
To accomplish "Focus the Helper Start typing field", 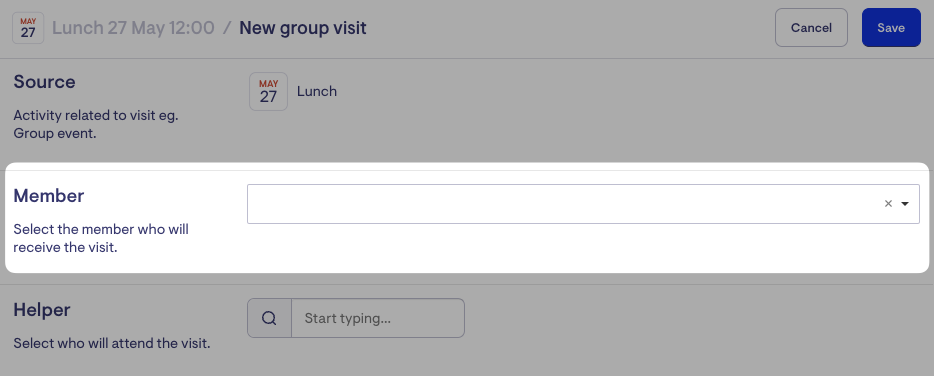I will 378,318.
